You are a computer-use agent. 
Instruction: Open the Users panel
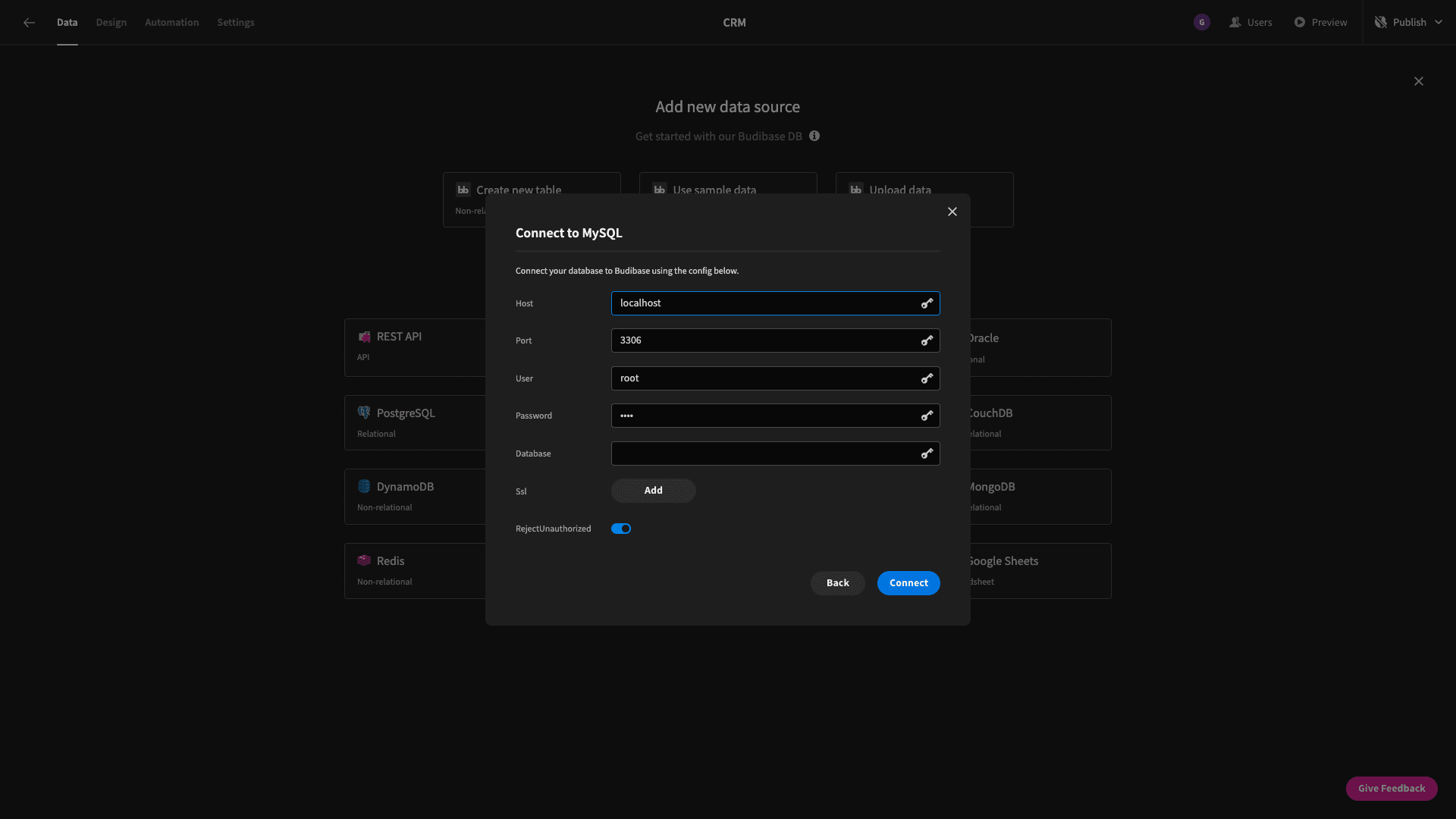tap(1251, 23)
